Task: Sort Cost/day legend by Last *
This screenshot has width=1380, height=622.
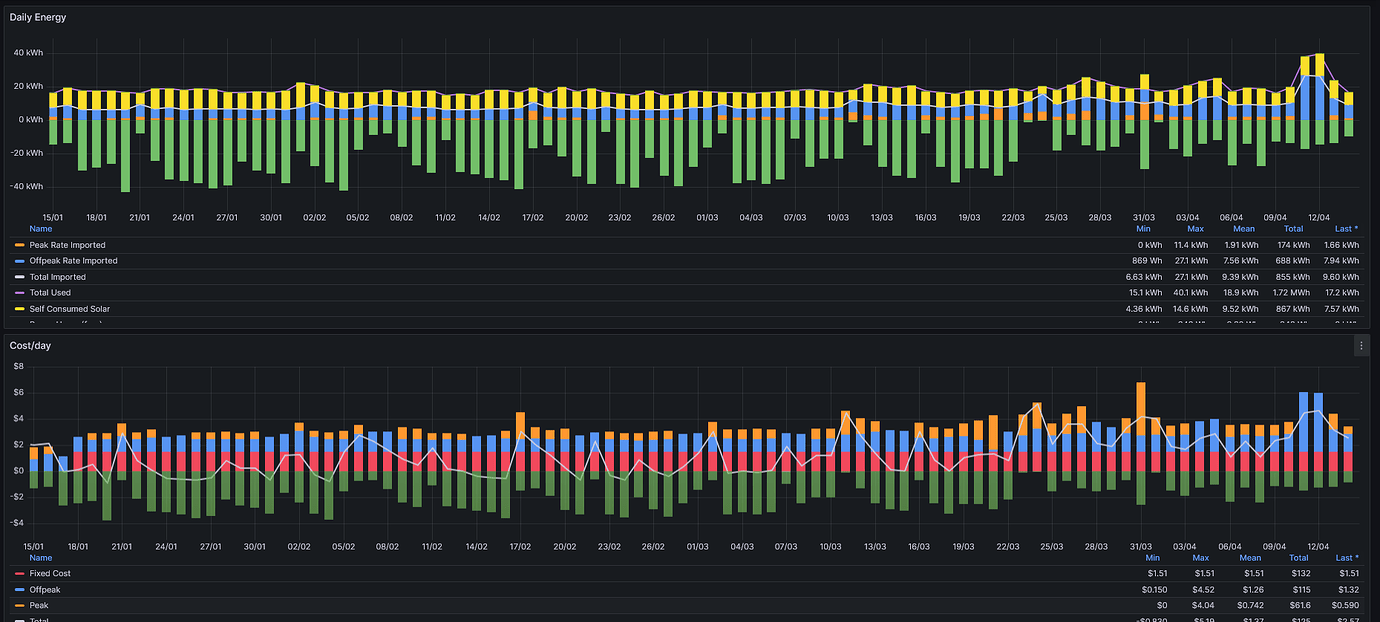Action: click(1347, 558)
